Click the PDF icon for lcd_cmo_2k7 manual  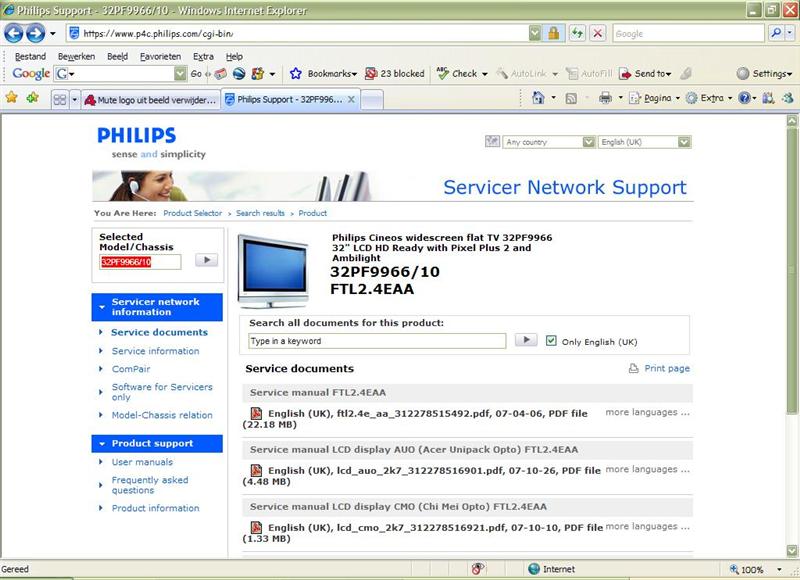coord(256,527)
